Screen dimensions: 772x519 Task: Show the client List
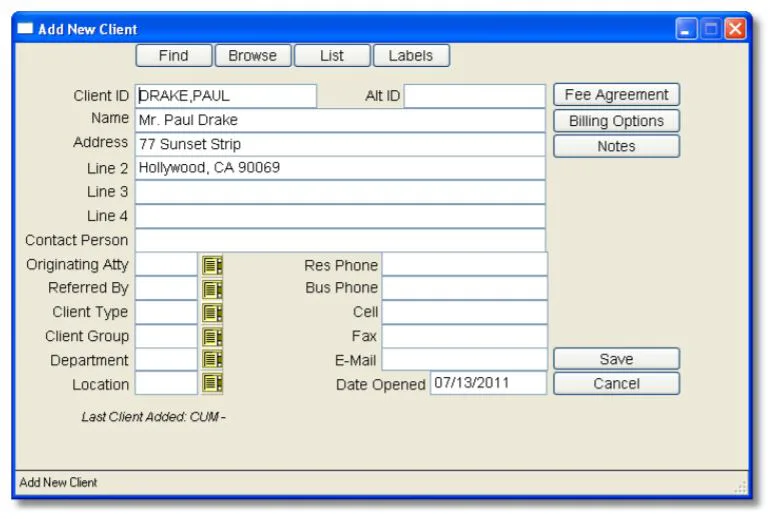point(332,56)
